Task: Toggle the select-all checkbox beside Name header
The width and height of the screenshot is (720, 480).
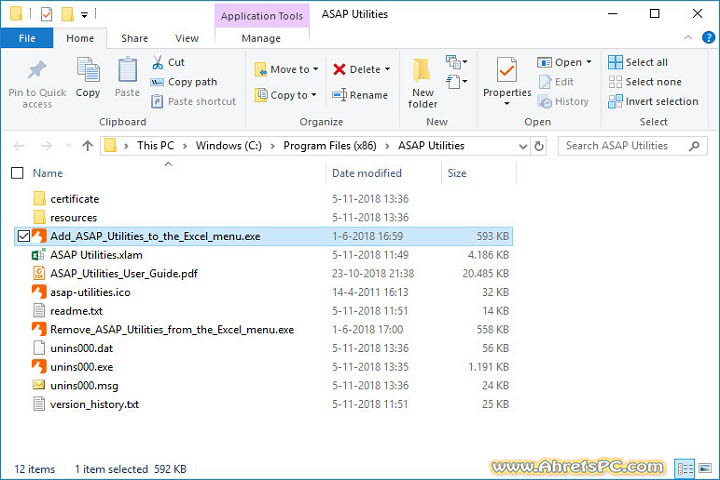Action: pyautogui.click(x=17, y=173)
